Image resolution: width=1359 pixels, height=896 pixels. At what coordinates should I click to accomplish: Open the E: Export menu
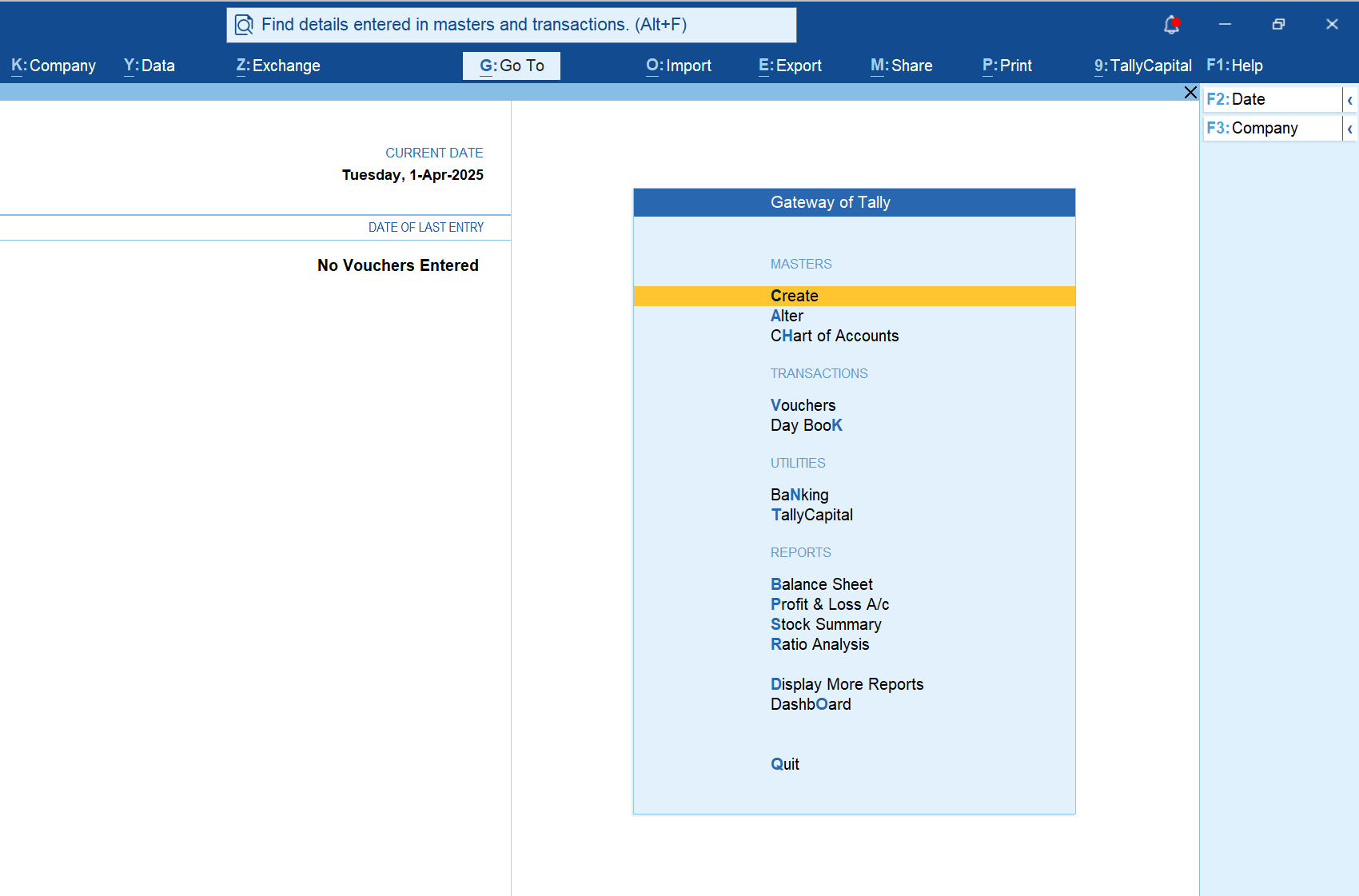(x=790, y=66)
